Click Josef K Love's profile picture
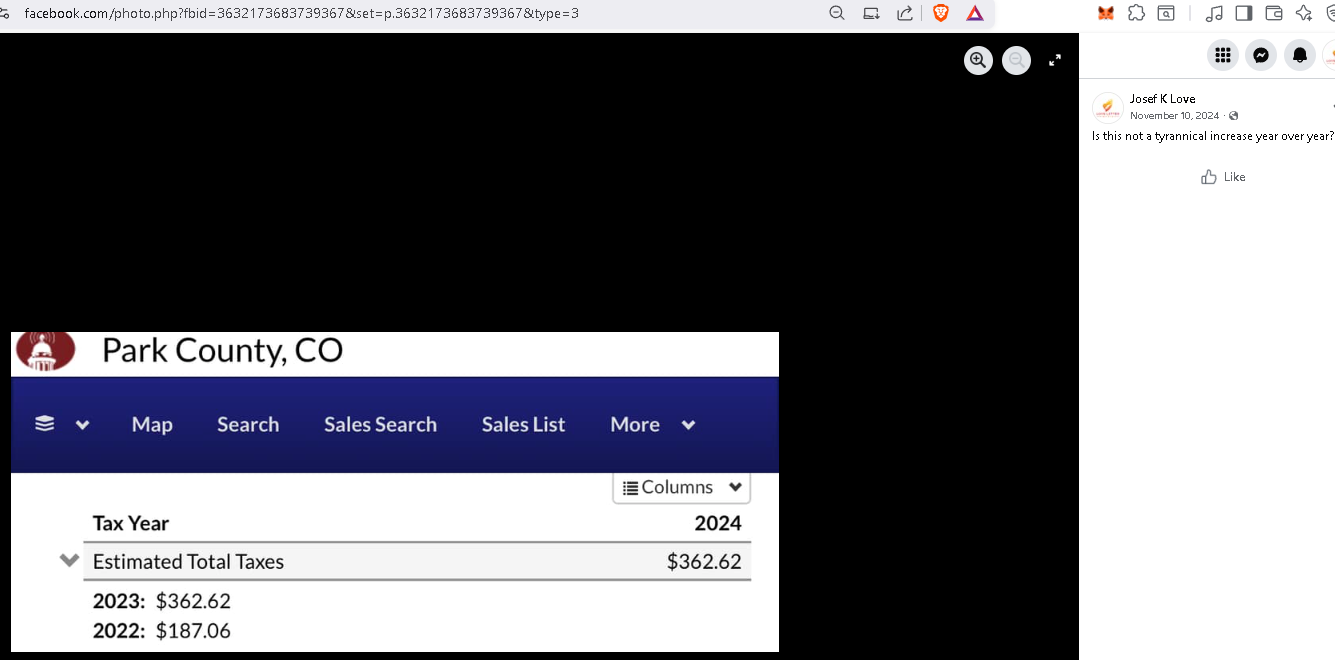The image size is (1335, 660). point(1107,107)
